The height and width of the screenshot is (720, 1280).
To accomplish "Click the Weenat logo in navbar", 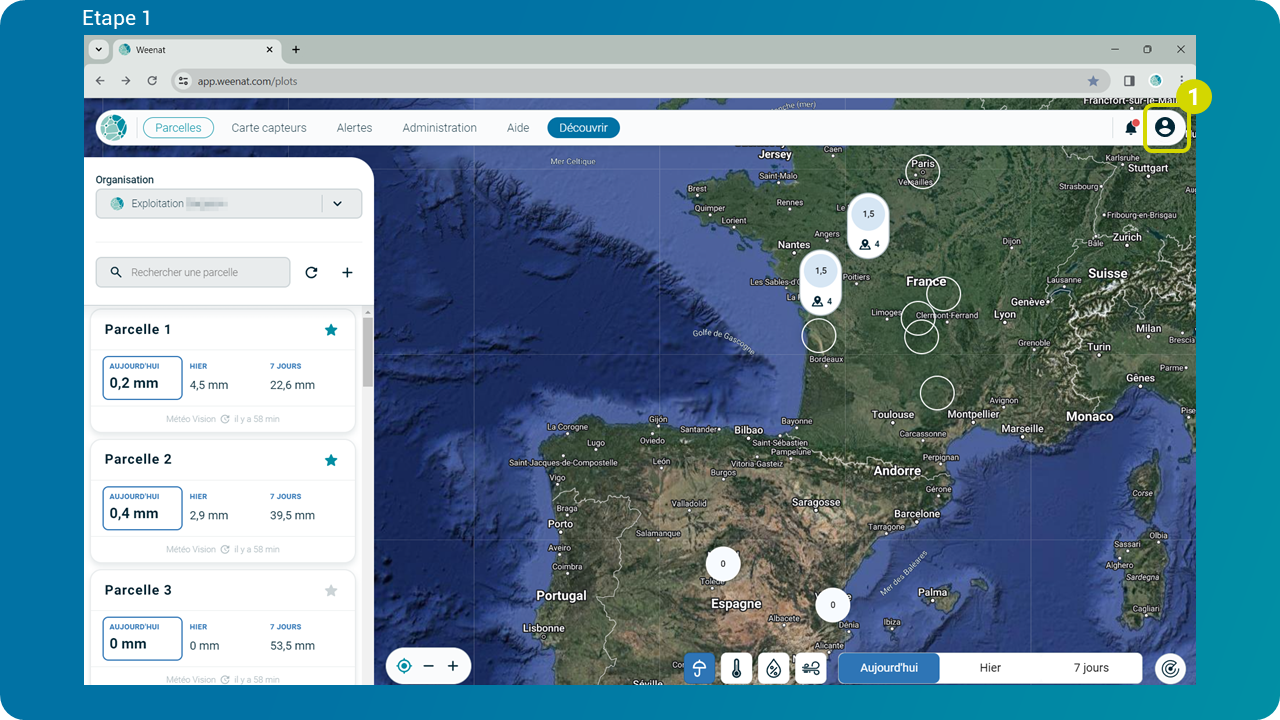I will pyautogui.click(x=113, y=128).
